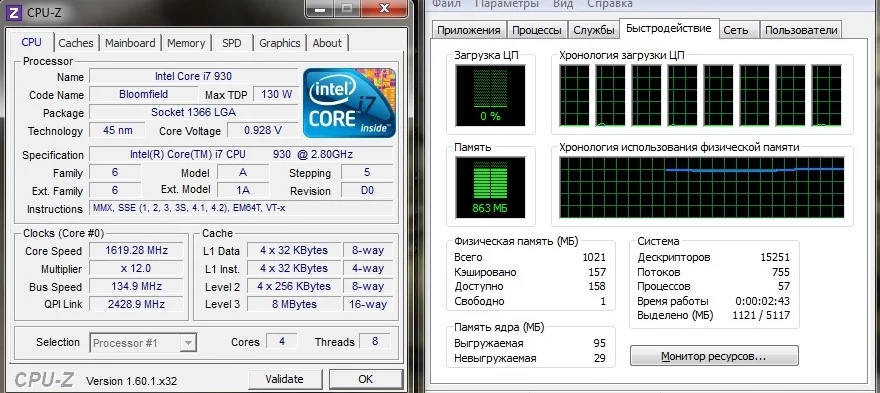The height and width of the screenshot is (393, 880).
Task: Click the CPU usage gauge showing 0 %
Action: pyautogui.click(x=490, y=95)
